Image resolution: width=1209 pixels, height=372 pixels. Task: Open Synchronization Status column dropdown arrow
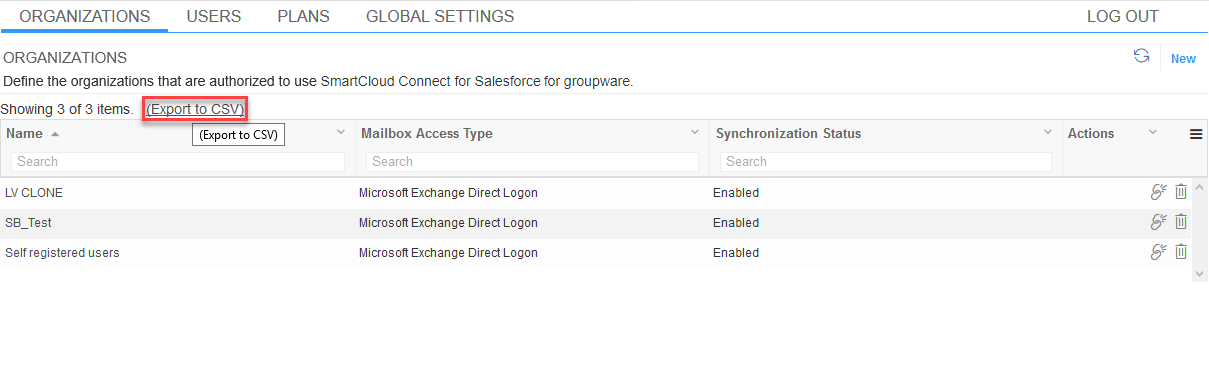click(1048, 132)
